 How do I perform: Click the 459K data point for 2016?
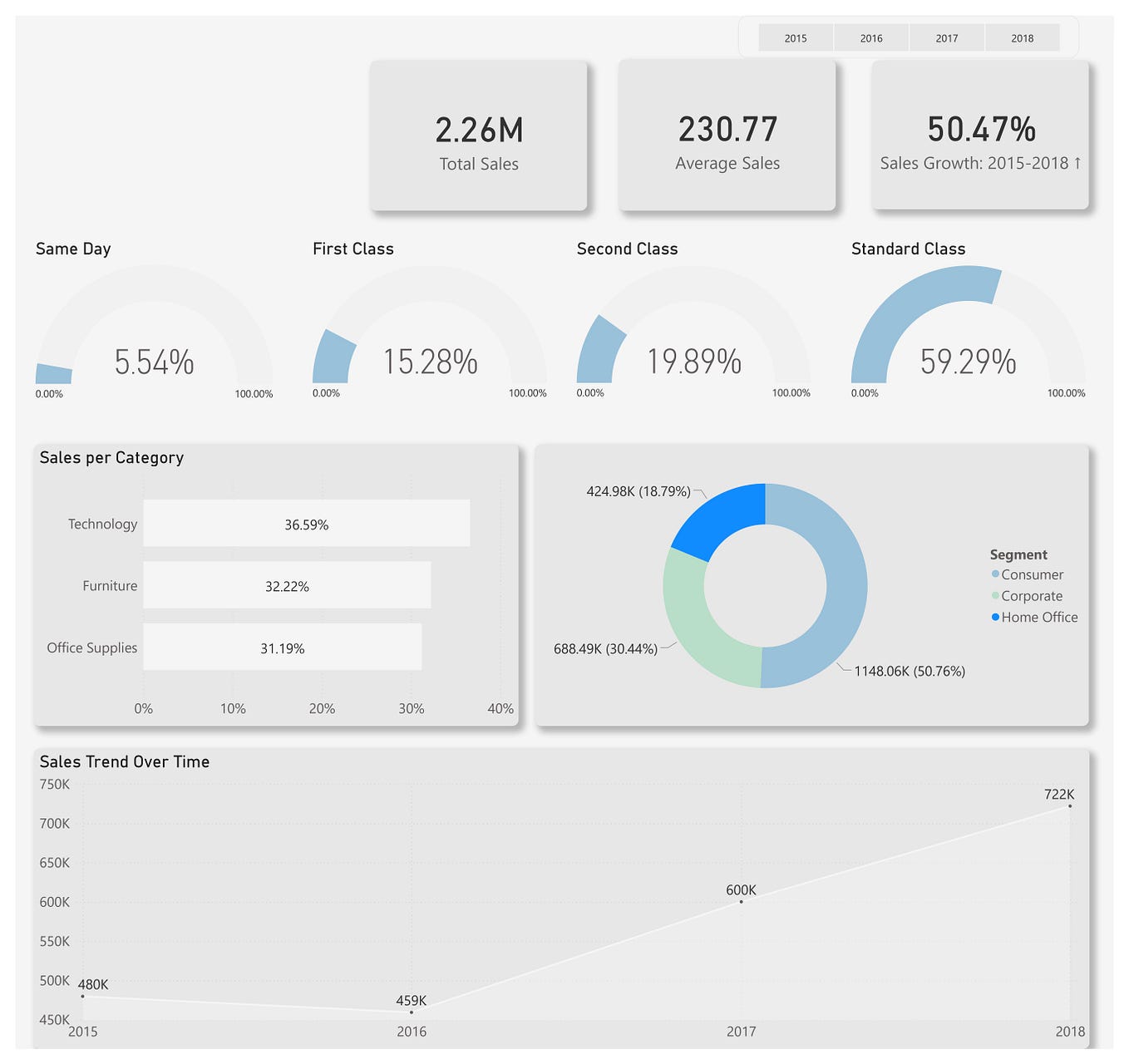[412, 1012]
